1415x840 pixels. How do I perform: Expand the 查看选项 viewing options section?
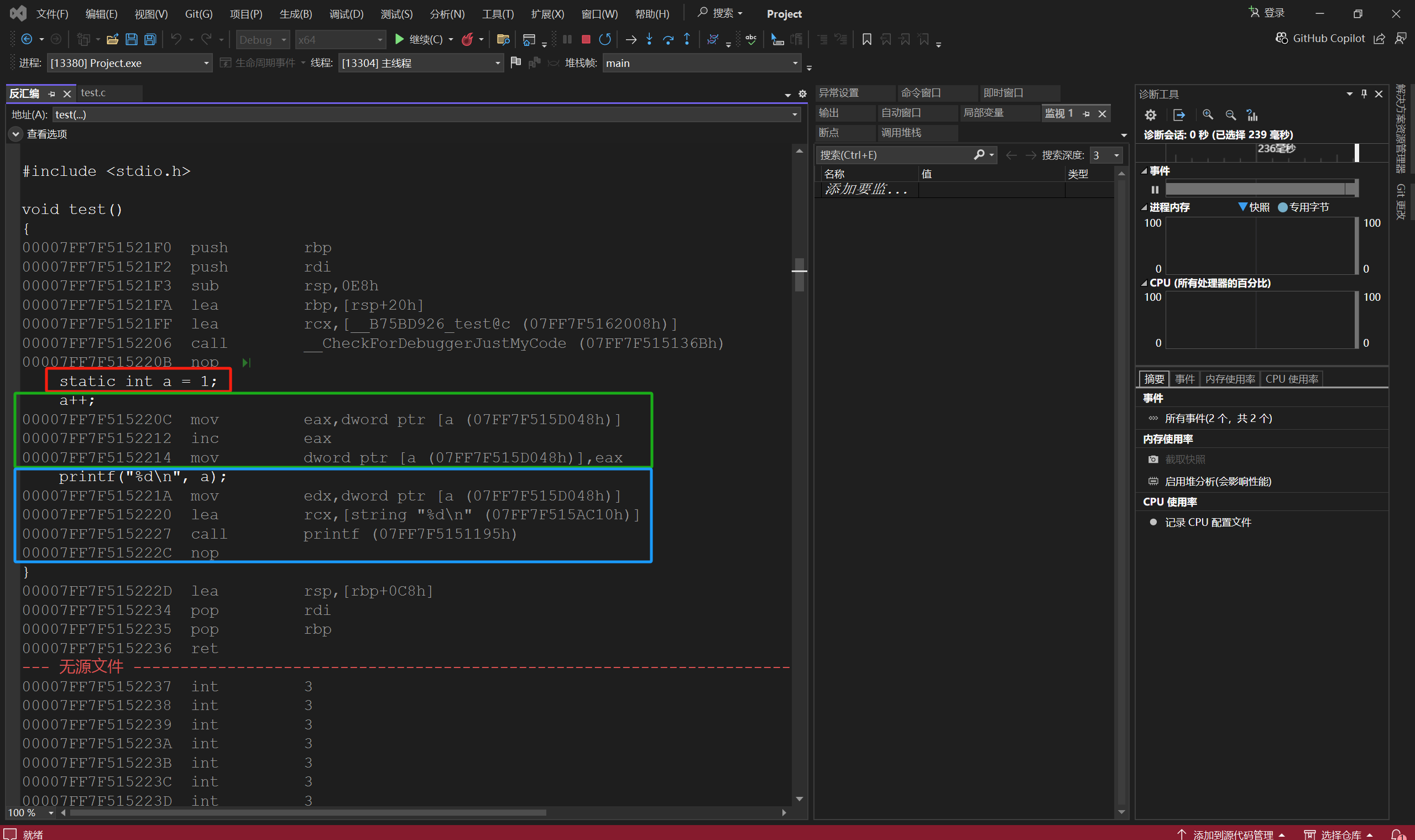click(15, 134)
